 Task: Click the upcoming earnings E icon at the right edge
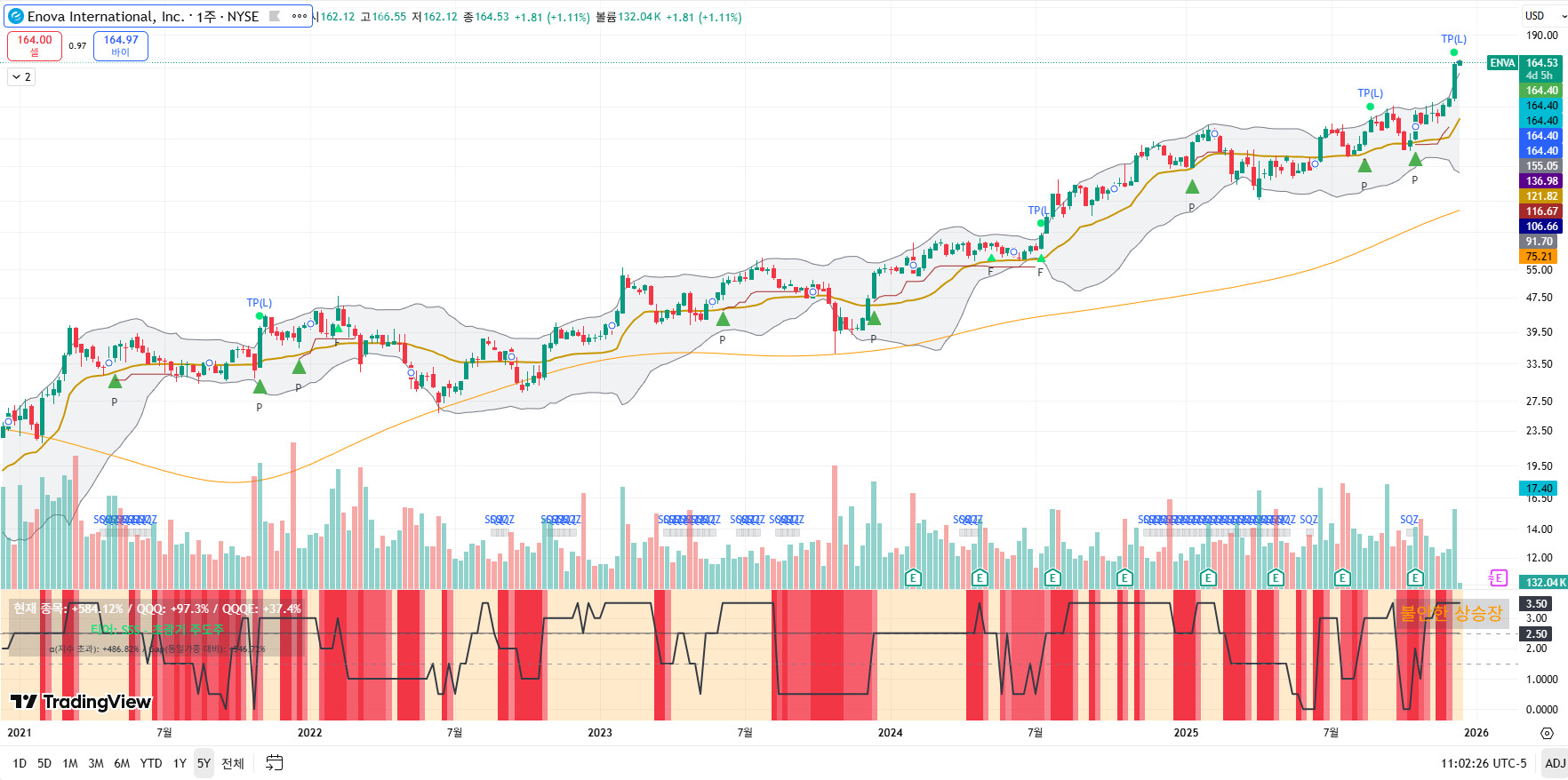(1498, 577)
